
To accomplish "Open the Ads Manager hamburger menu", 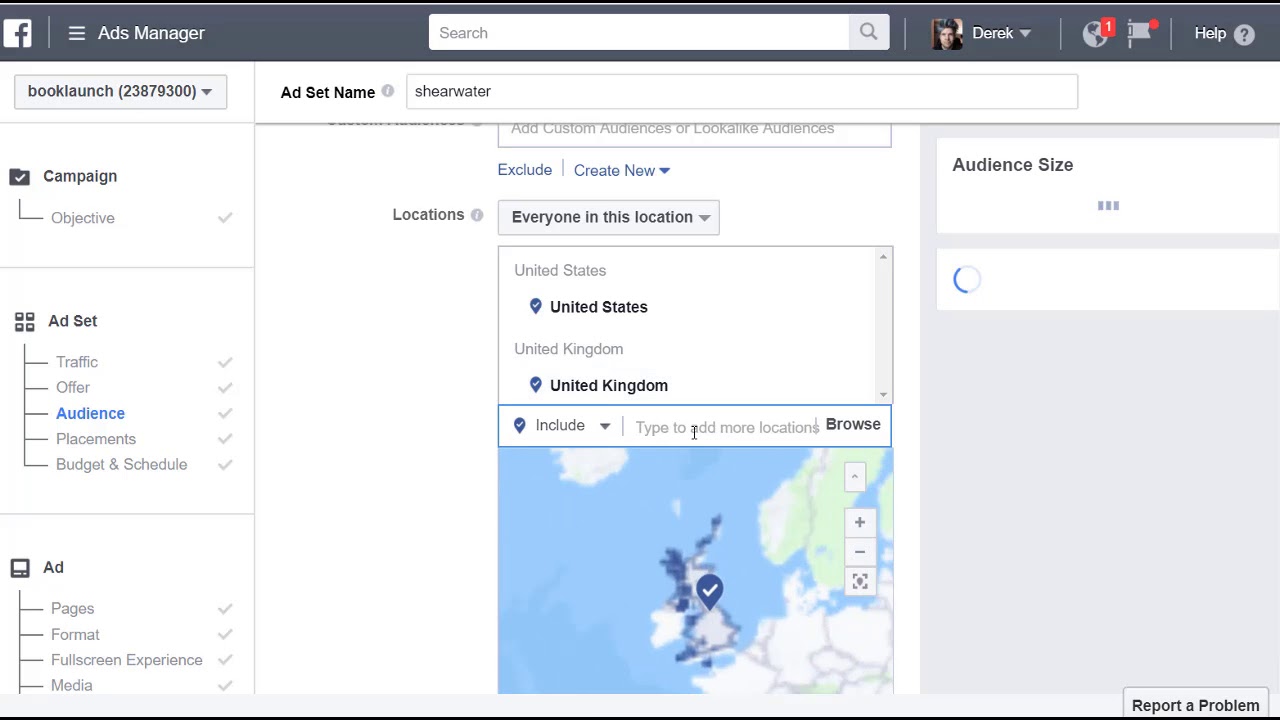I will [76, 33].
